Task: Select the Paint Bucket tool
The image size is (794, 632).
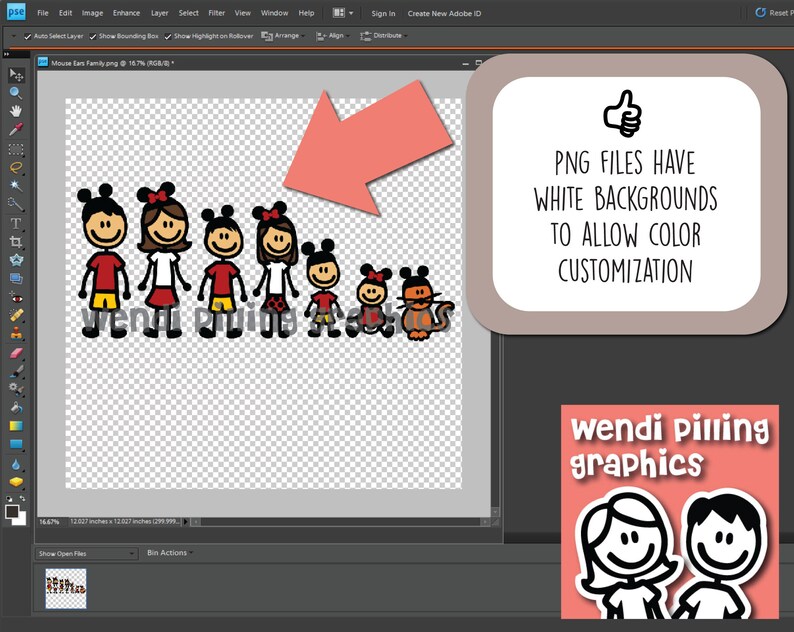Action: tap(16, 407)
